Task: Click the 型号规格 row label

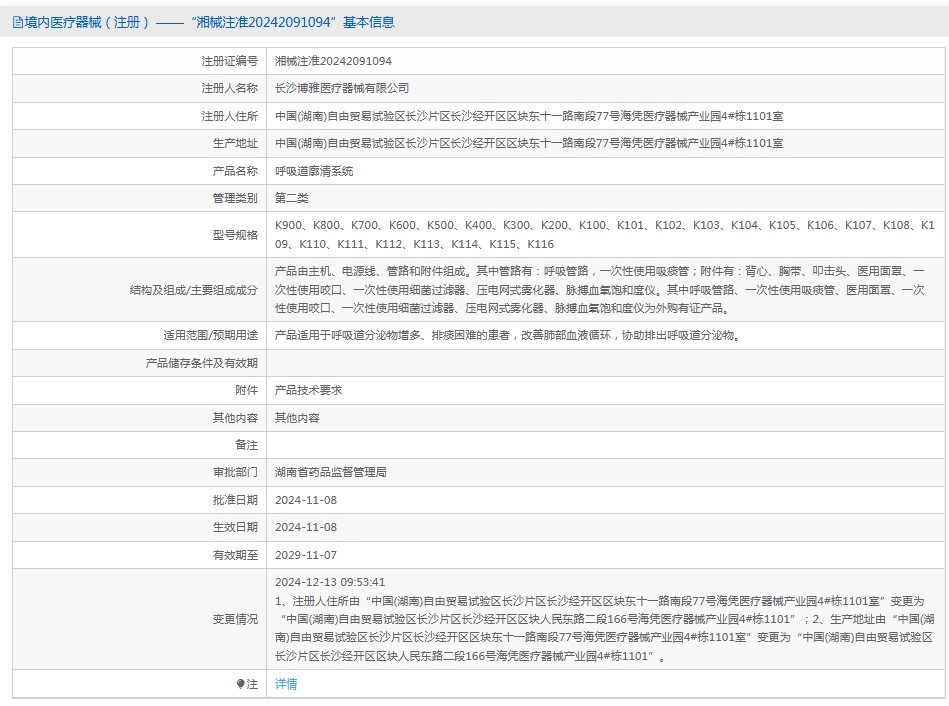Action: pos(235,235)
